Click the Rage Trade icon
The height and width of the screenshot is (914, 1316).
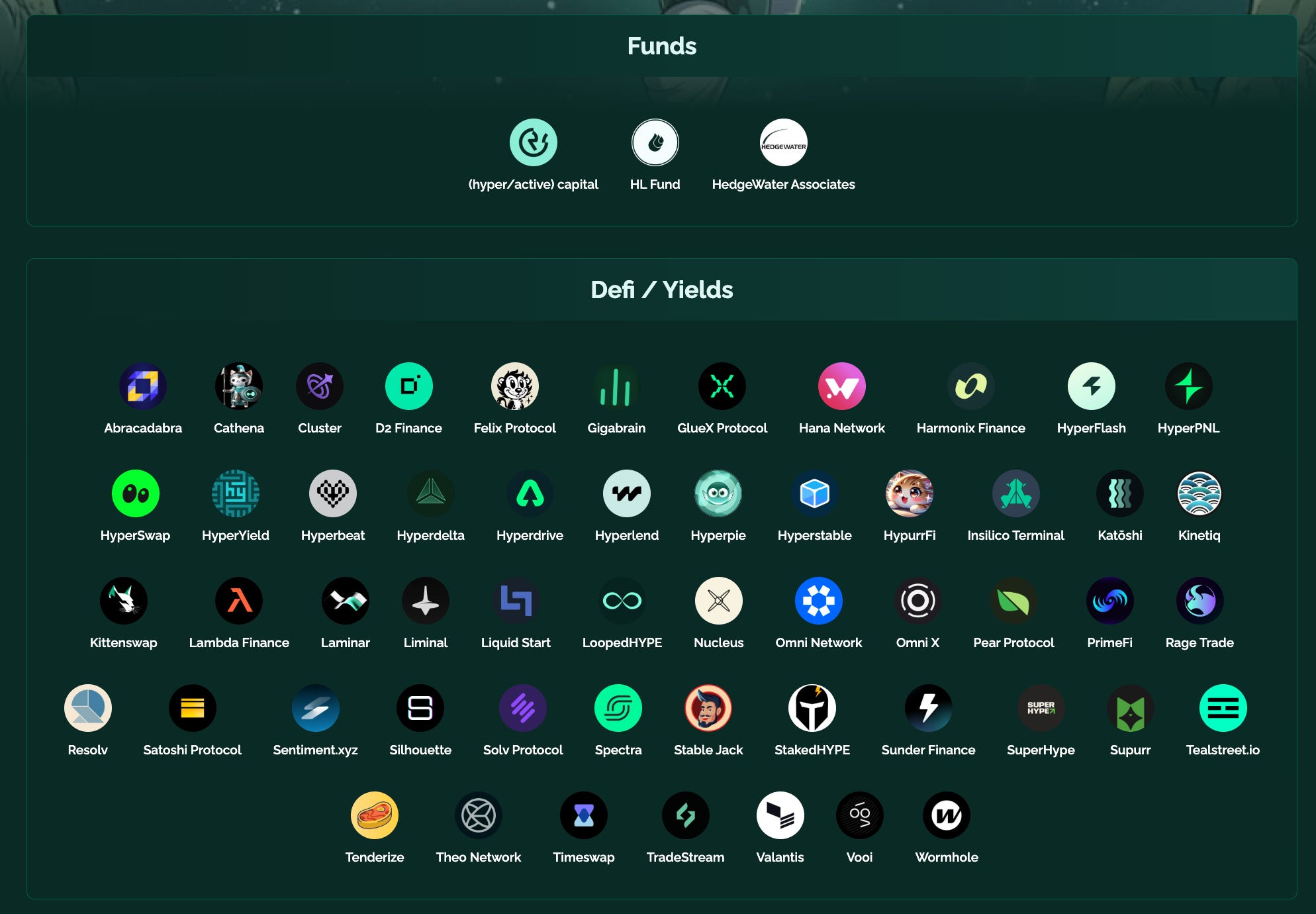[x=1200, y=601]
